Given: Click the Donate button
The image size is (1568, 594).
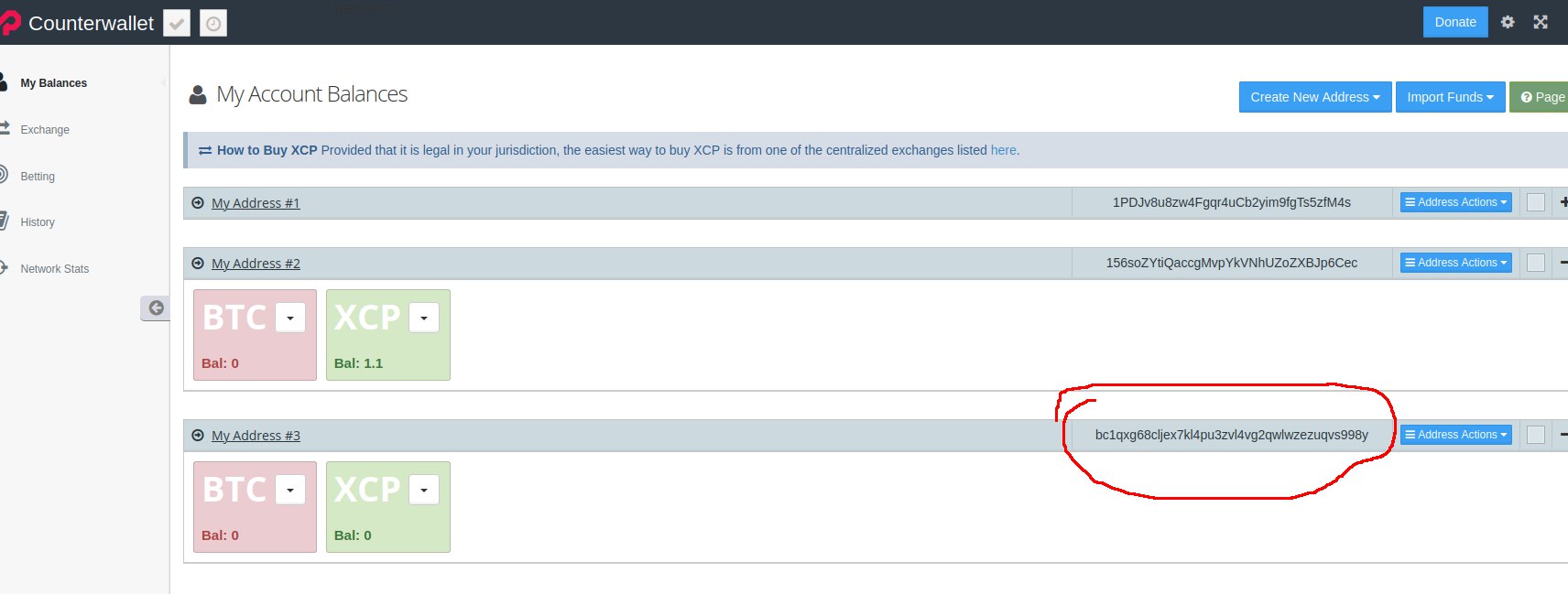Looking at the screenshot, I should 1455,22.
